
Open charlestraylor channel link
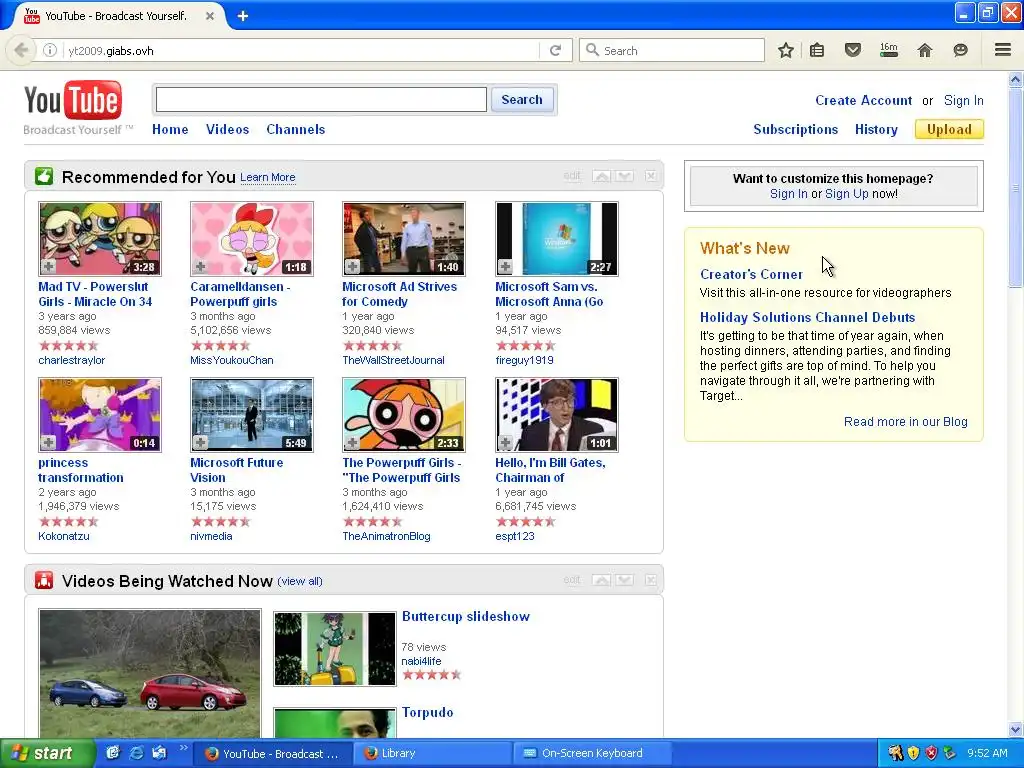click(x=71, y=360)
